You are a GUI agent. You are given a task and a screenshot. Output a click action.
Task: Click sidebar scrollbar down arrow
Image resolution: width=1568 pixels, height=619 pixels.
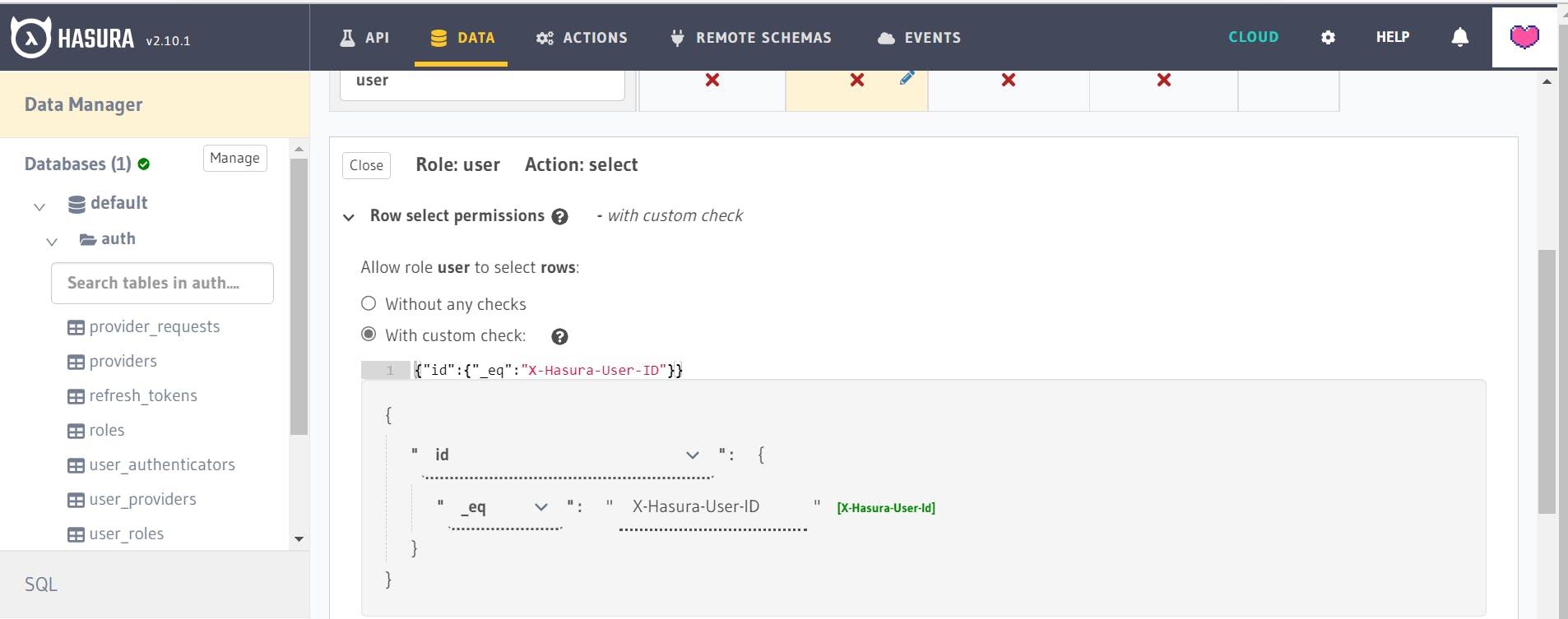coord(299,539)
